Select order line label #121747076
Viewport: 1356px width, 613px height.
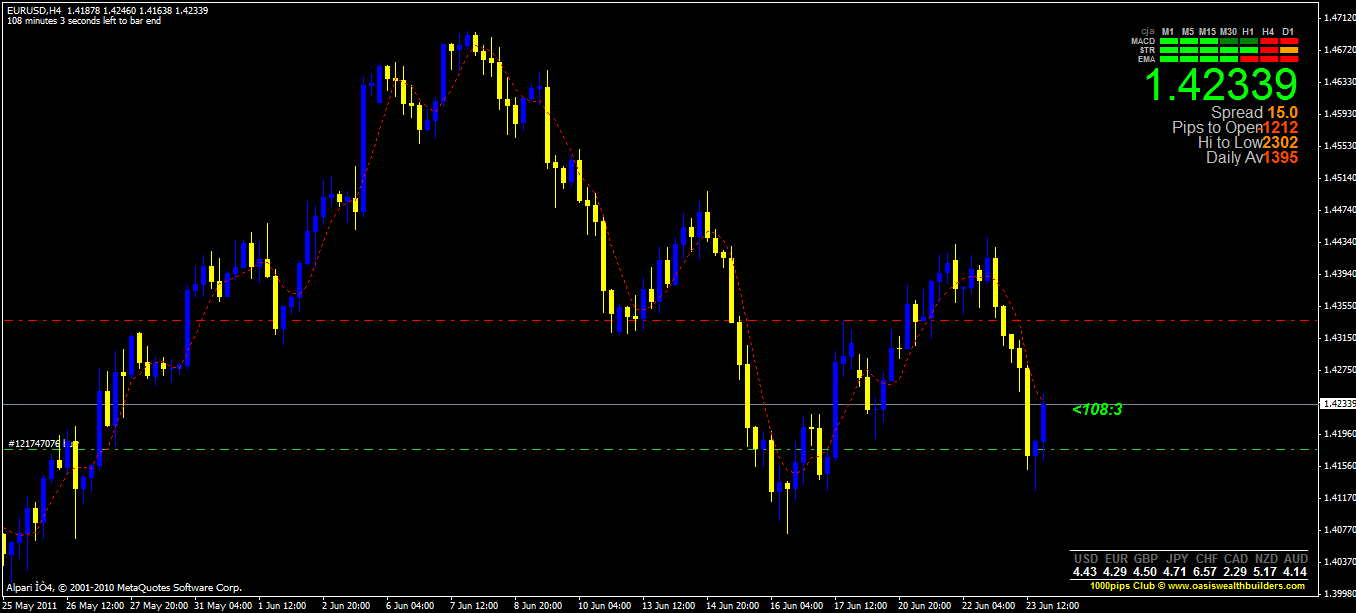tap(35, 443)
